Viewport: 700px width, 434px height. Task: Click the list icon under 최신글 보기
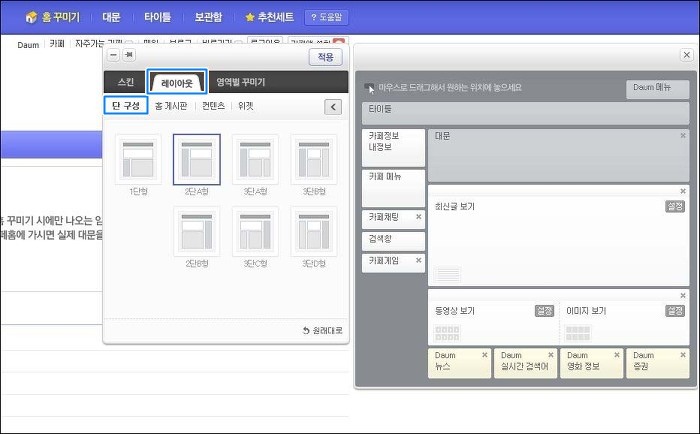coord(447,273)
